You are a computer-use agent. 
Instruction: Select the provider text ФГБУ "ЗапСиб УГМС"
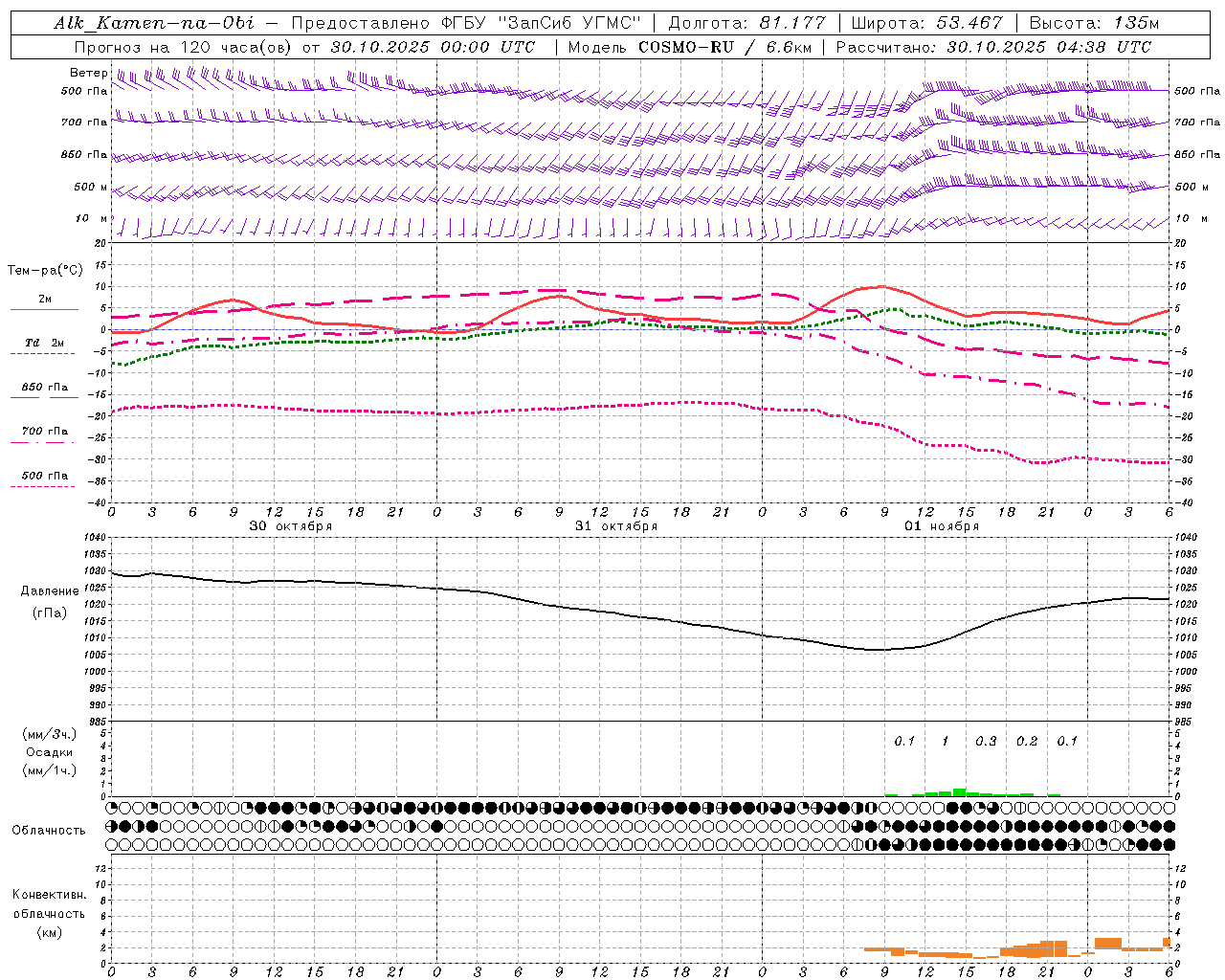(540, 23)
